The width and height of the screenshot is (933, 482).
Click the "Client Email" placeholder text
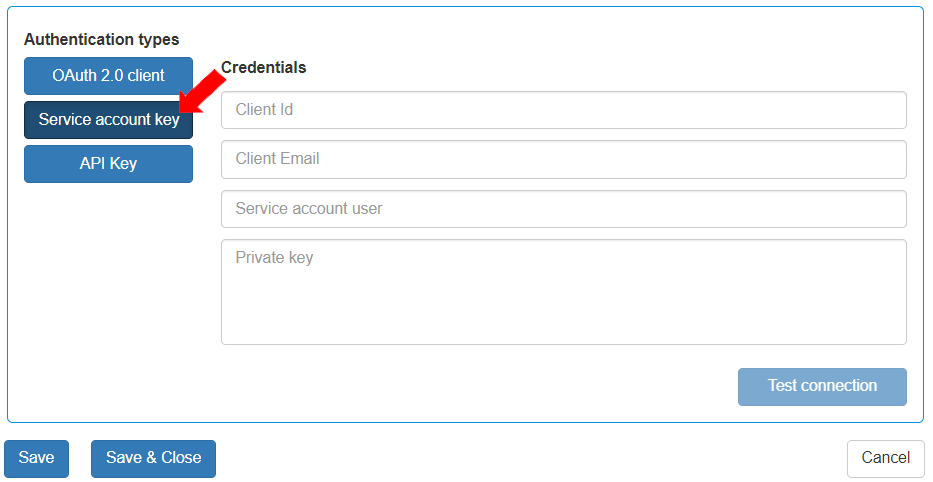click(277, 159)
